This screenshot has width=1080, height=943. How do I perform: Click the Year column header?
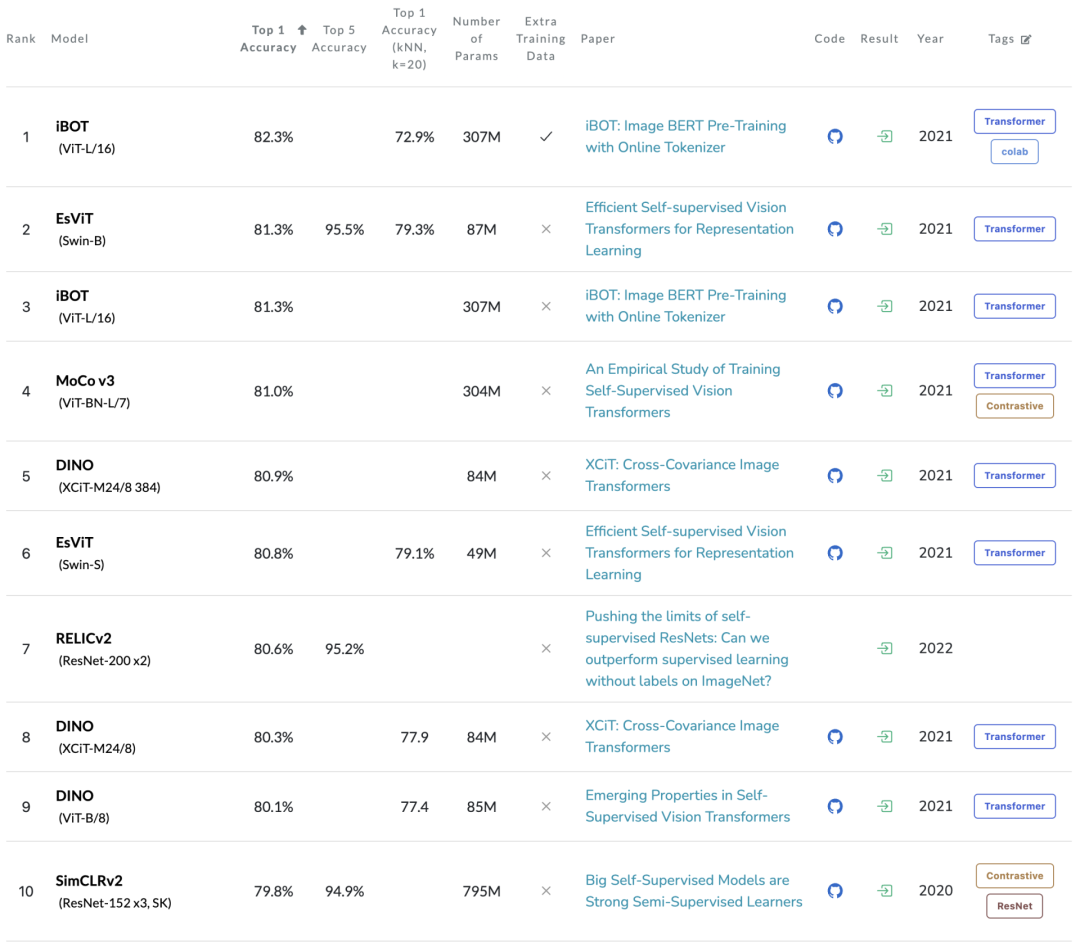tap(930, 39)
